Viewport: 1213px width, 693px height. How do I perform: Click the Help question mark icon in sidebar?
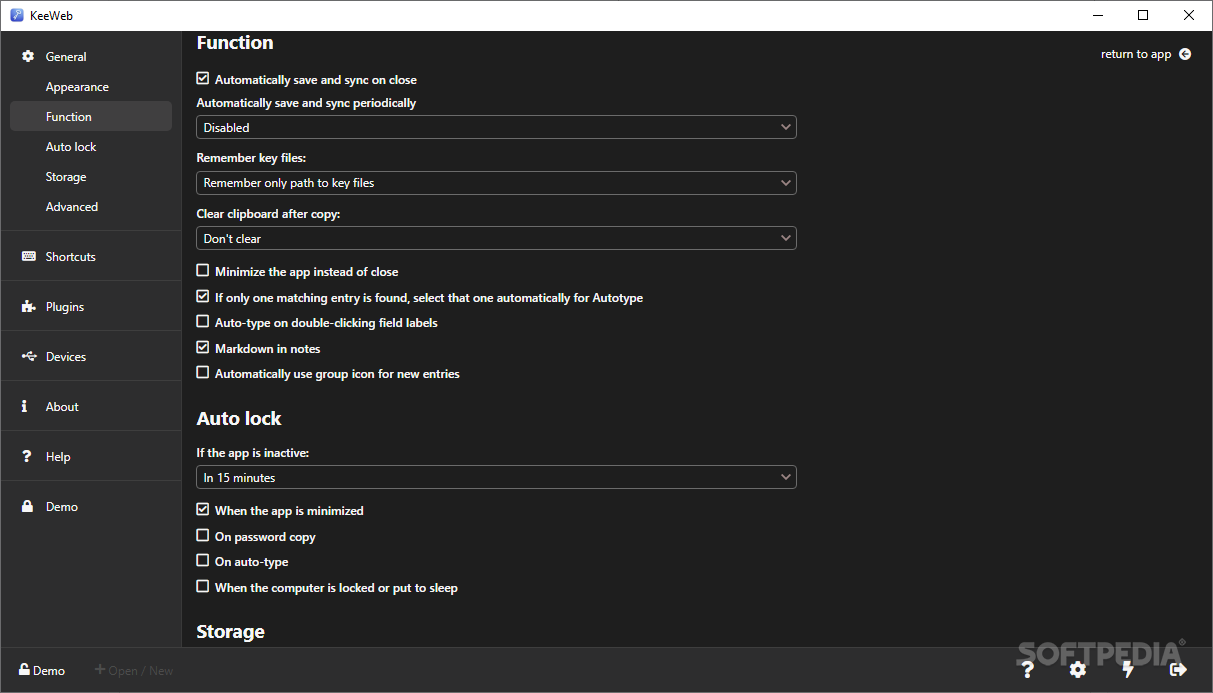click(27, 457)
